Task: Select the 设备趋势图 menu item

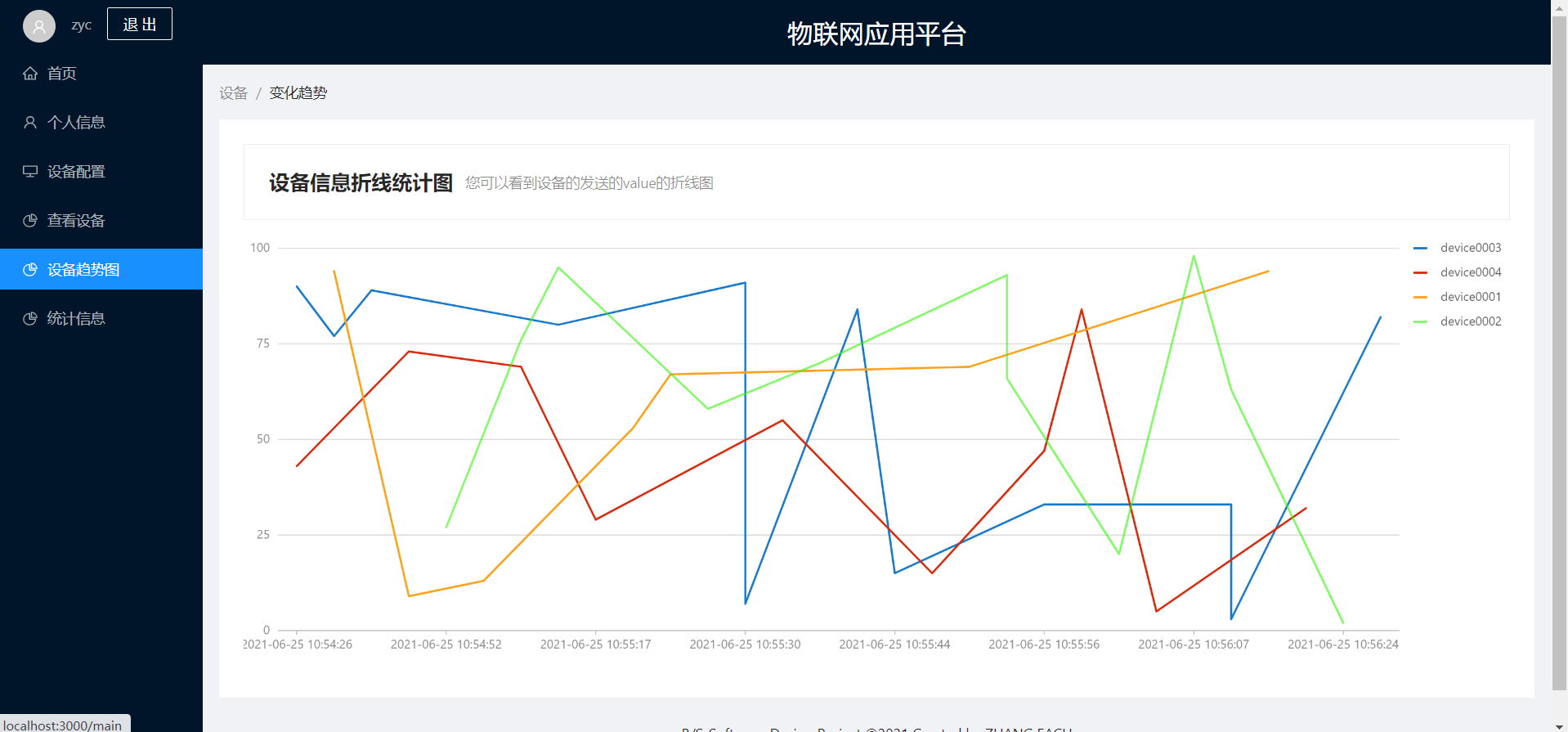Action: tap(101, 269)
